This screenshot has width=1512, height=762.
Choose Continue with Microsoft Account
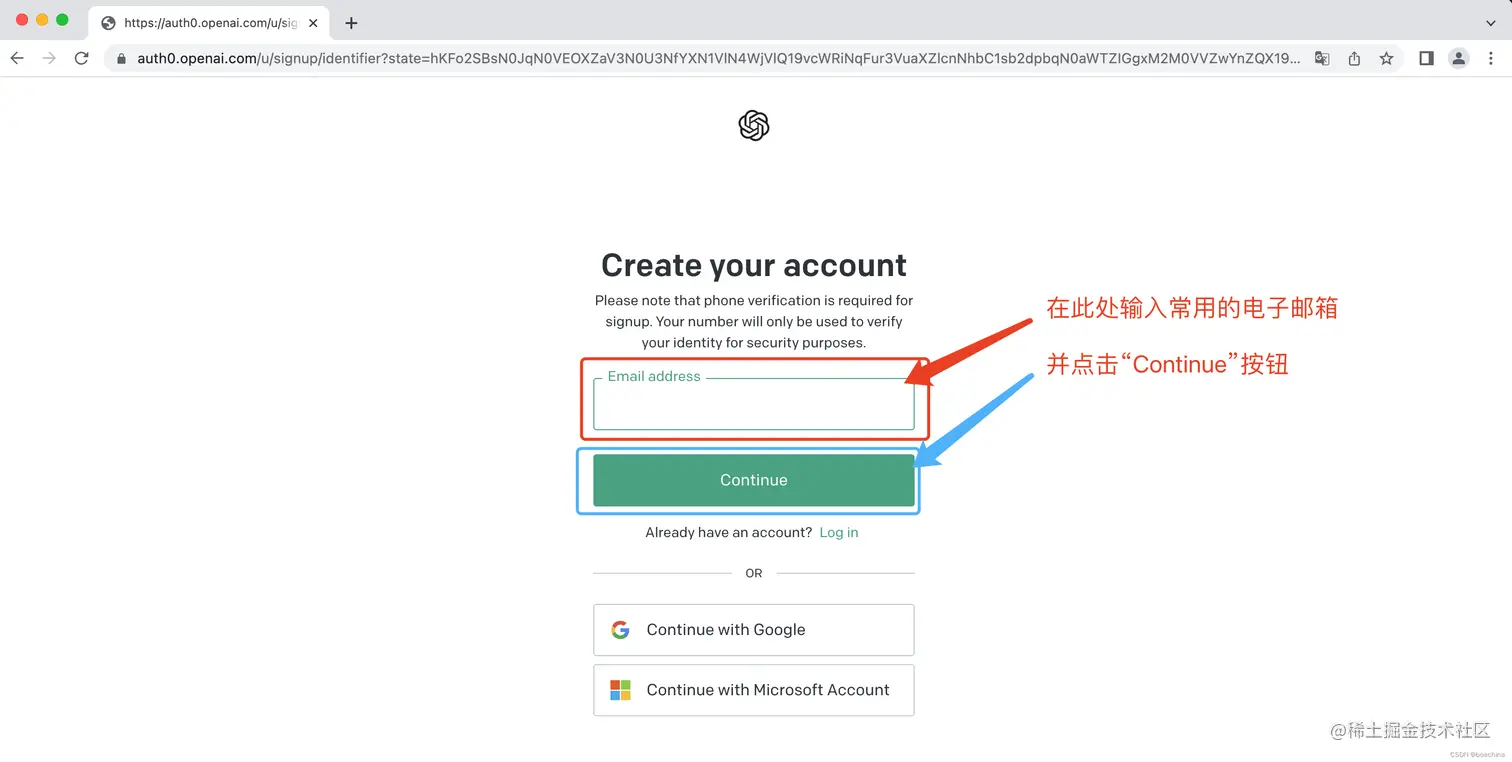tap(754, 690)
